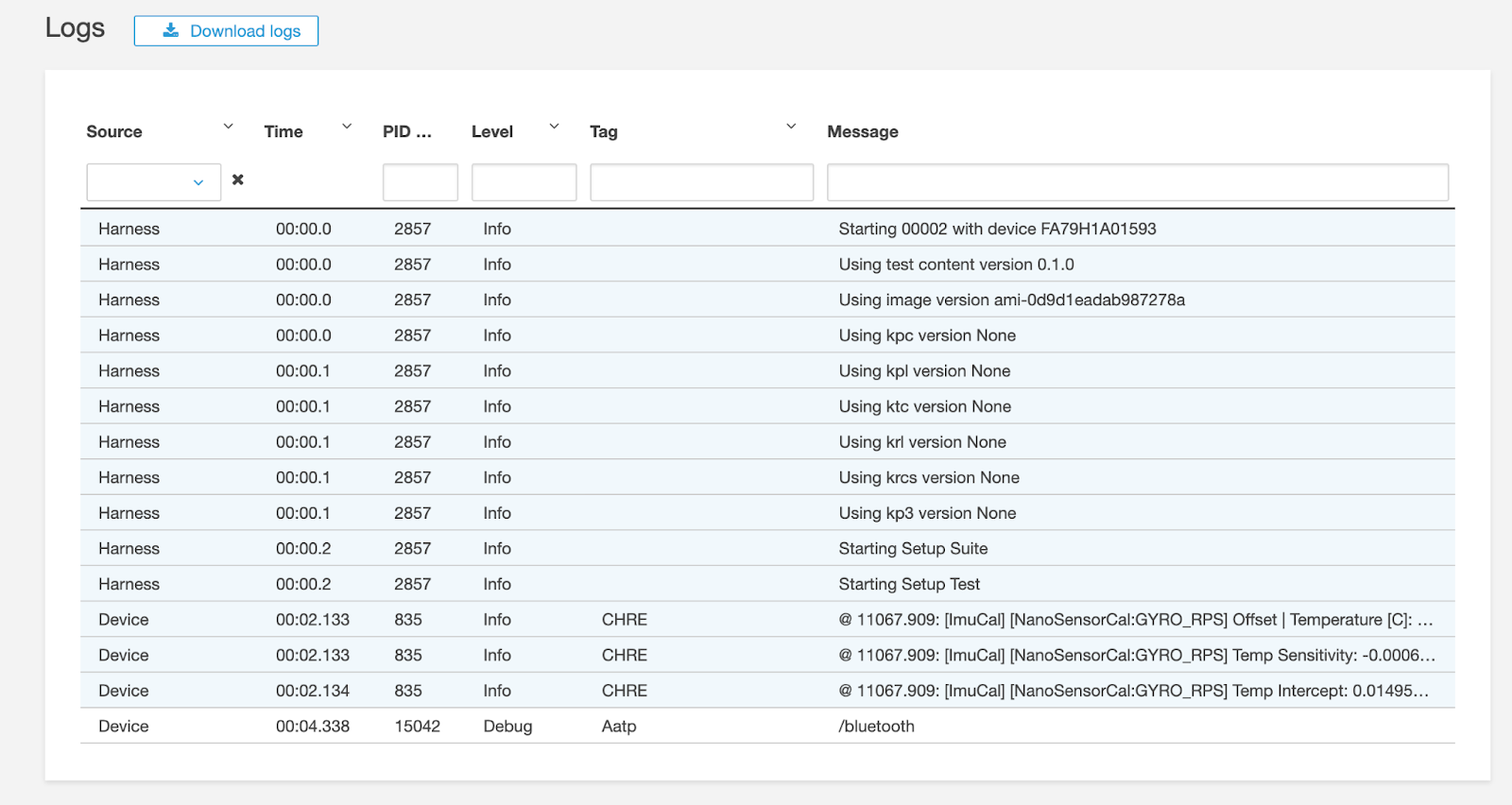Select the 'Using kpl version None' message

point(925,371)
